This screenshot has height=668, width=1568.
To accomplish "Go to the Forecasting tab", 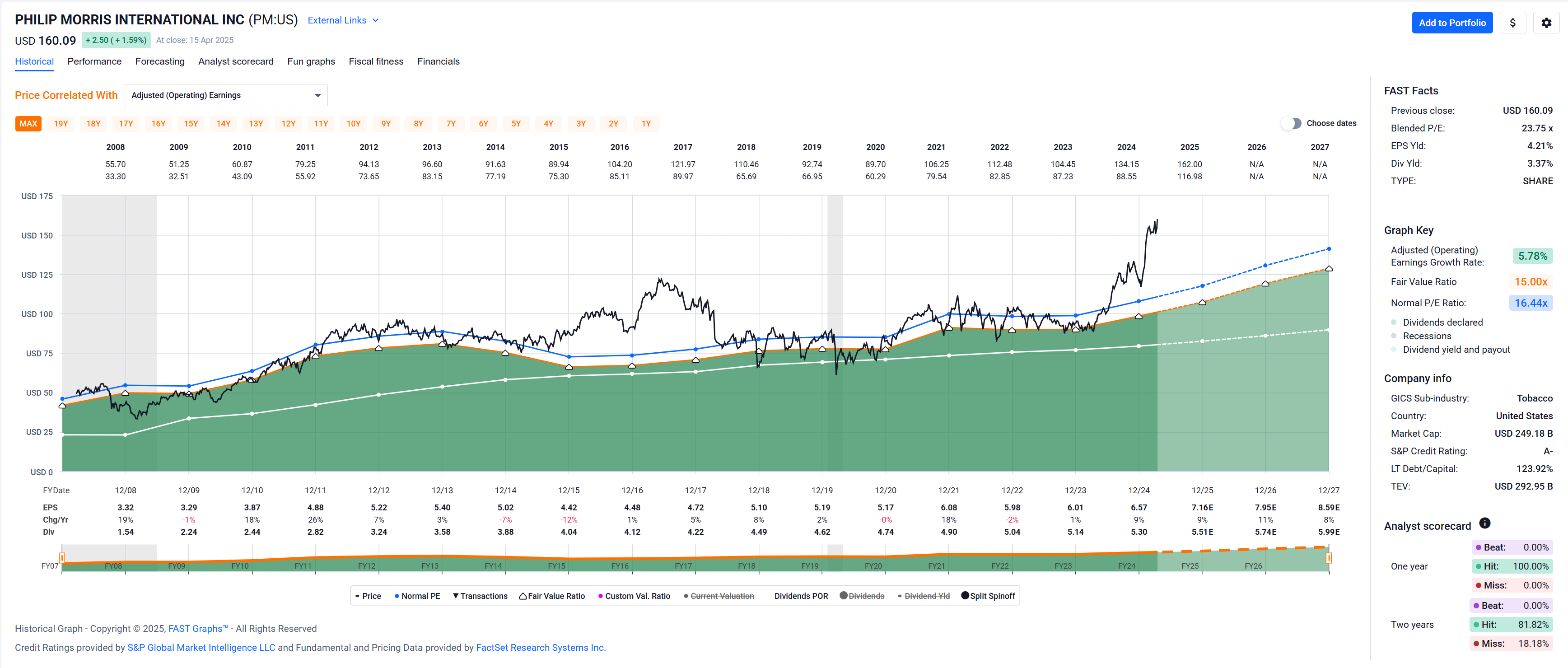I will point(159,61).
